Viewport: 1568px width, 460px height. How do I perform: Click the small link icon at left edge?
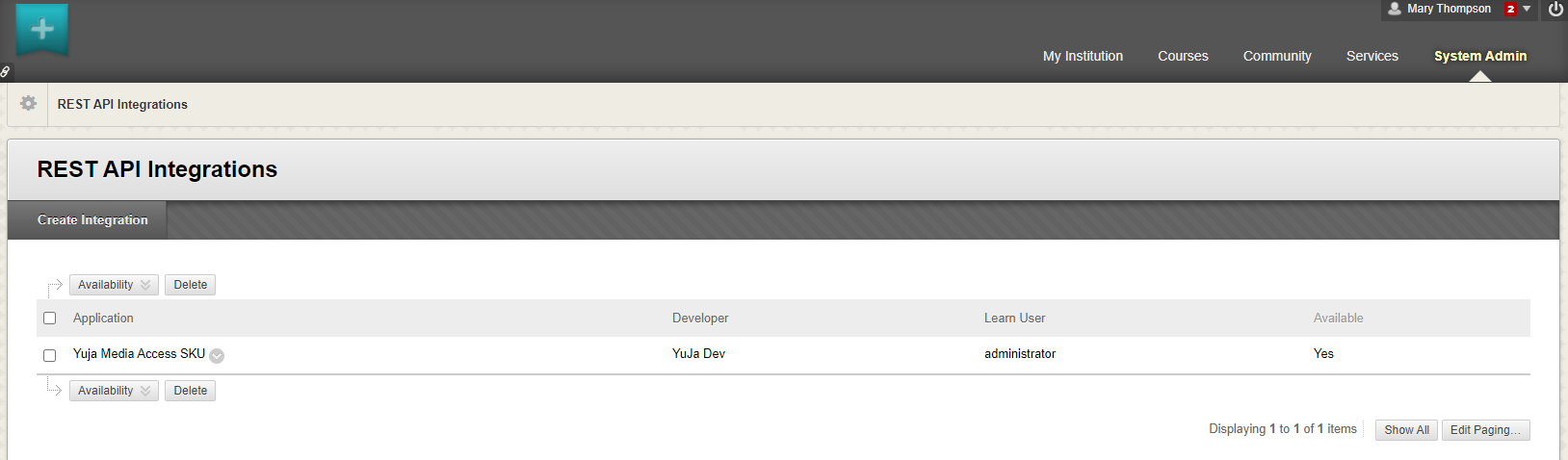(x=6, y=71)
